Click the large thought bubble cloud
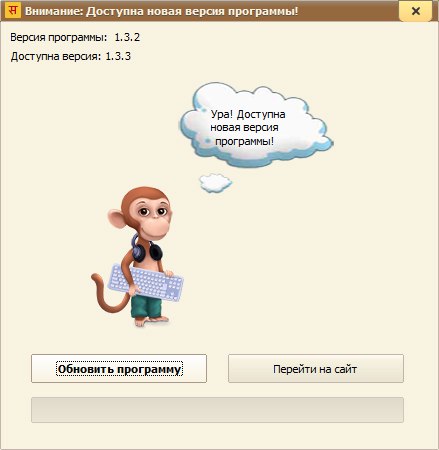This screenshot has height=450, width=439. (256, 125)
